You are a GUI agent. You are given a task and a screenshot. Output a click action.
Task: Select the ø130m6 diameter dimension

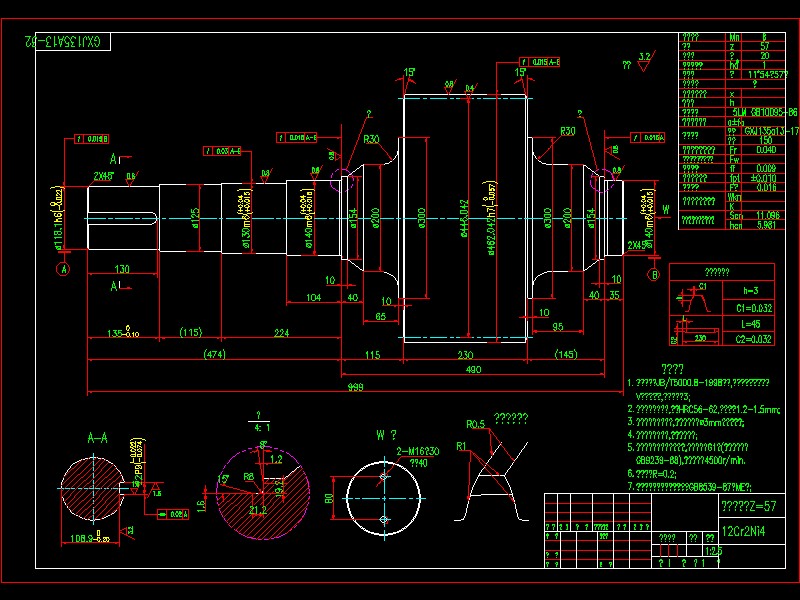[247, 219]
